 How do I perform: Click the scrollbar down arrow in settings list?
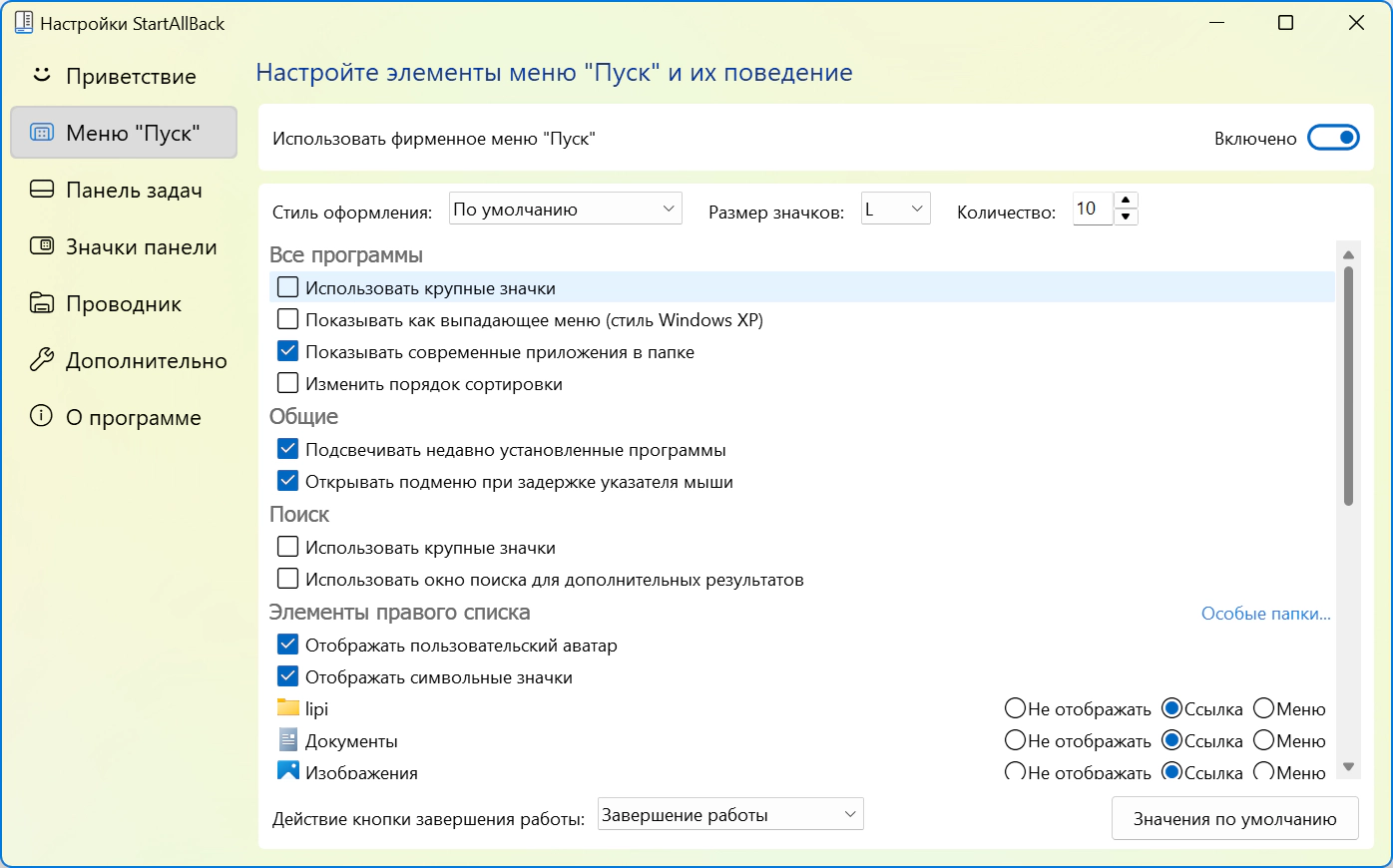1348,766
